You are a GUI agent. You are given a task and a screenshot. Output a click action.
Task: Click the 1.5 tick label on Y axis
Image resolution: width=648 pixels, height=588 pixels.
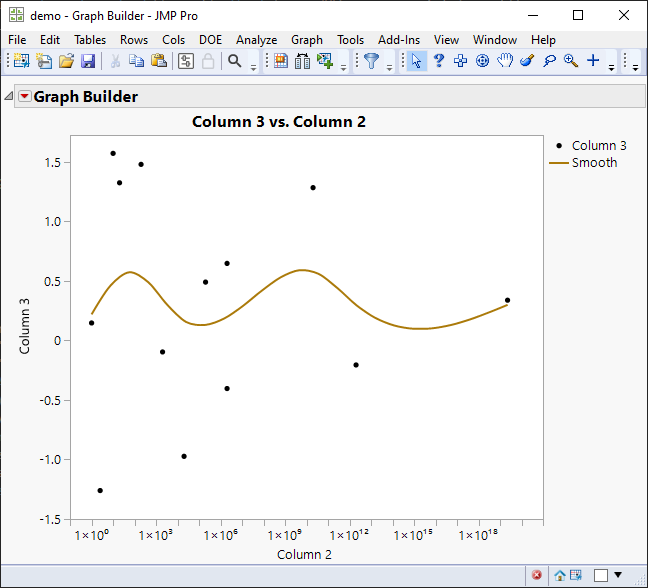pos(52,163)
